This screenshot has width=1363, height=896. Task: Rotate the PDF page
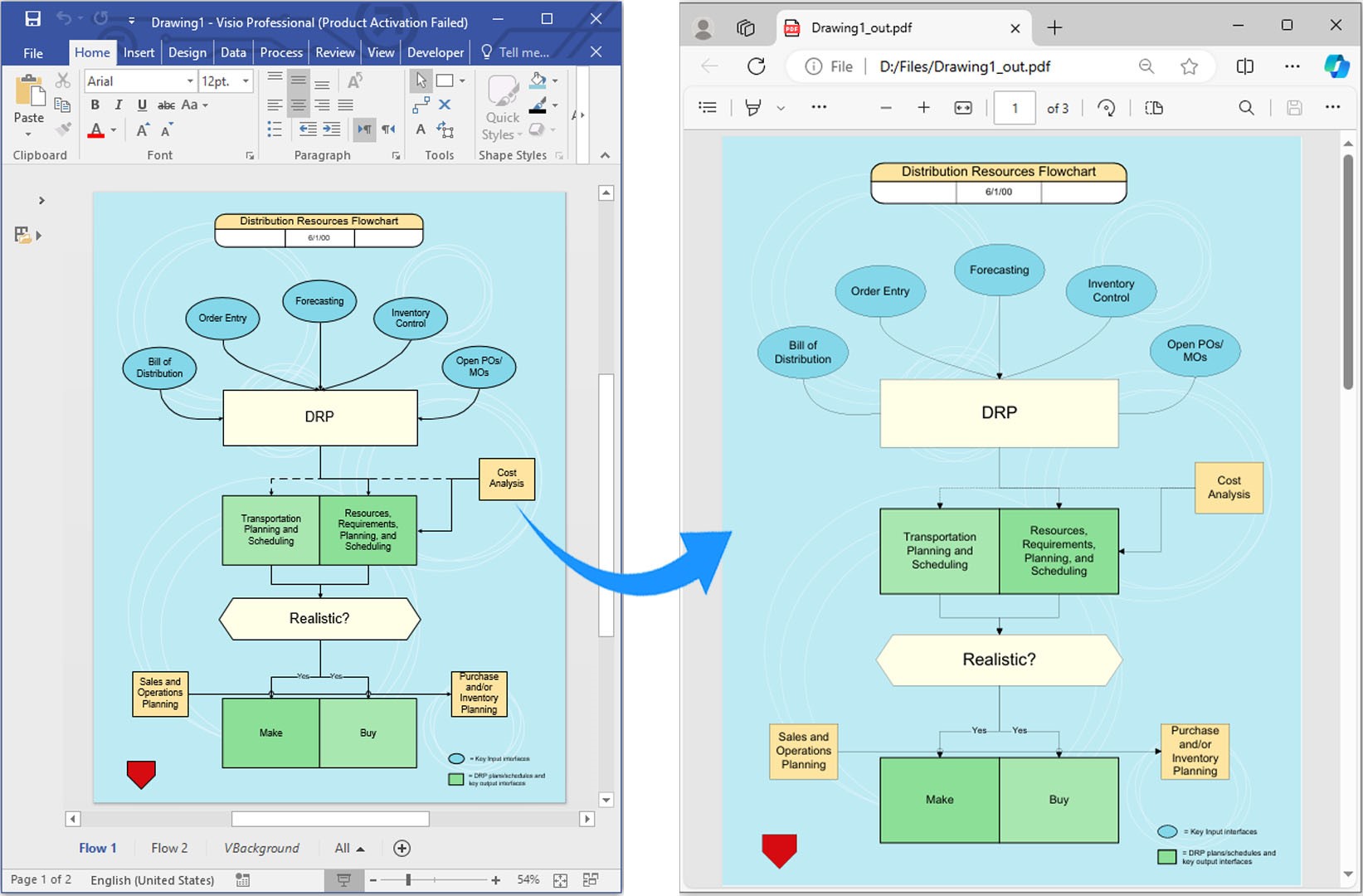[1107, 108]
